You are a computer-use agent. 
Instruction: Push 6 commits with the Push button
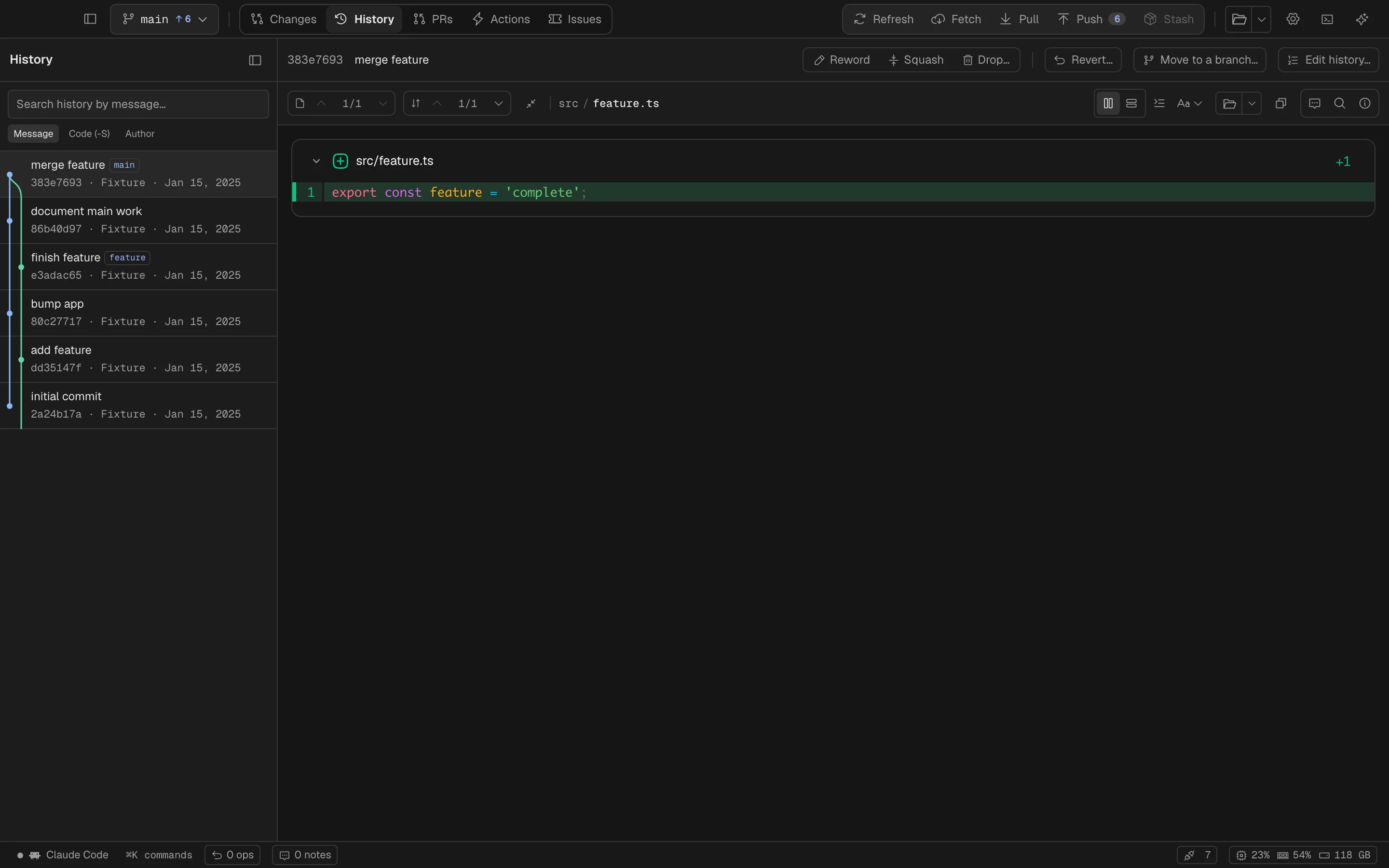1090,19
